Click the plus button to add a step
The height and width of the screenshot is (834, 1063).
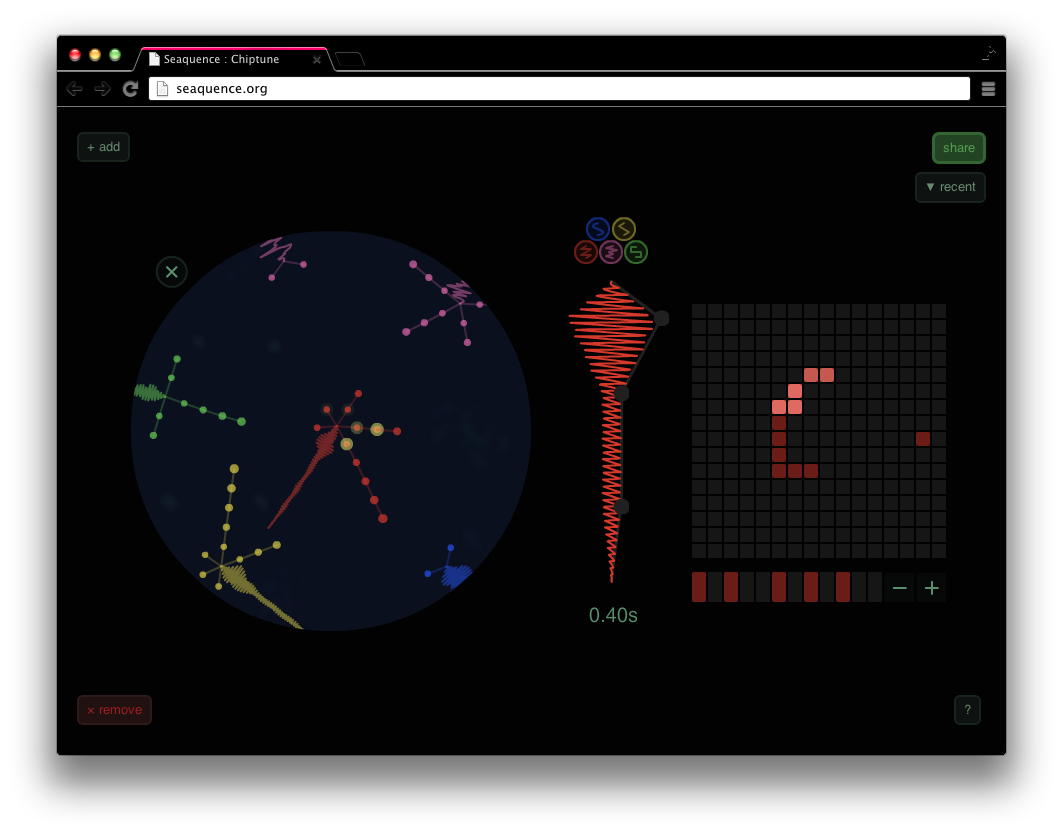(931, 588)
